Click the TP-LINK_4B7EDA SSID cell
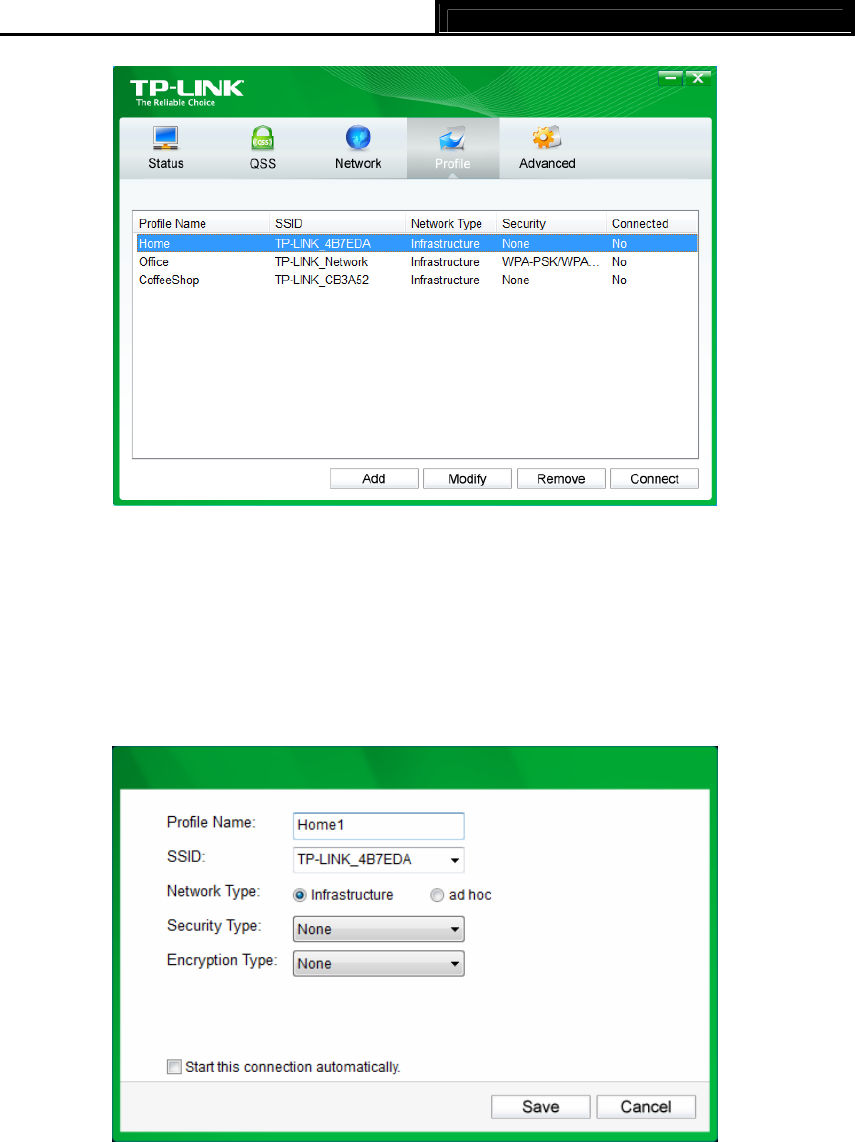The height and width of the screenshot is (1142, 855). [323, 244]
